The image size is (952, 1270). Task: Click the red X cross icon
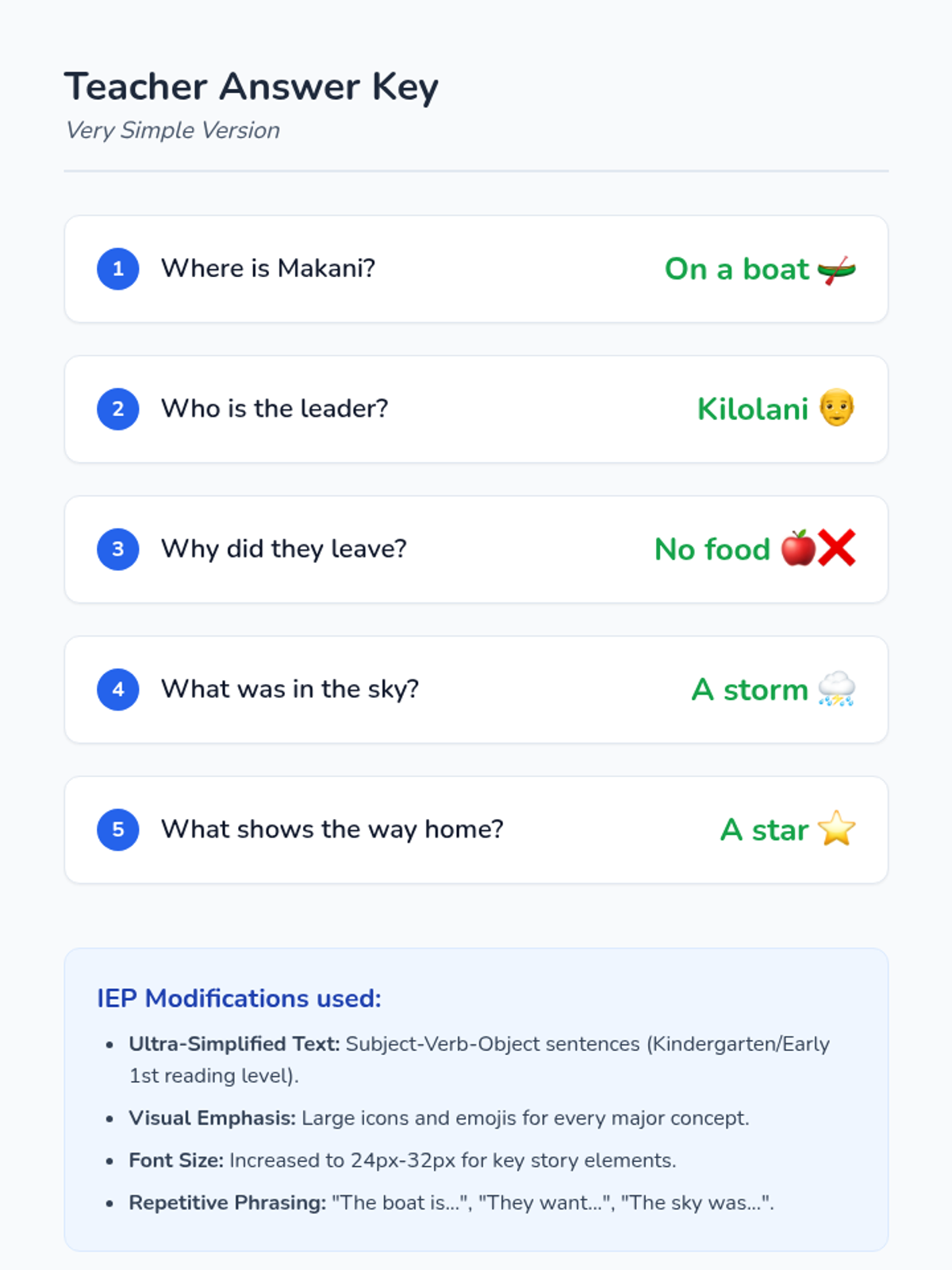tap(837, 548)
